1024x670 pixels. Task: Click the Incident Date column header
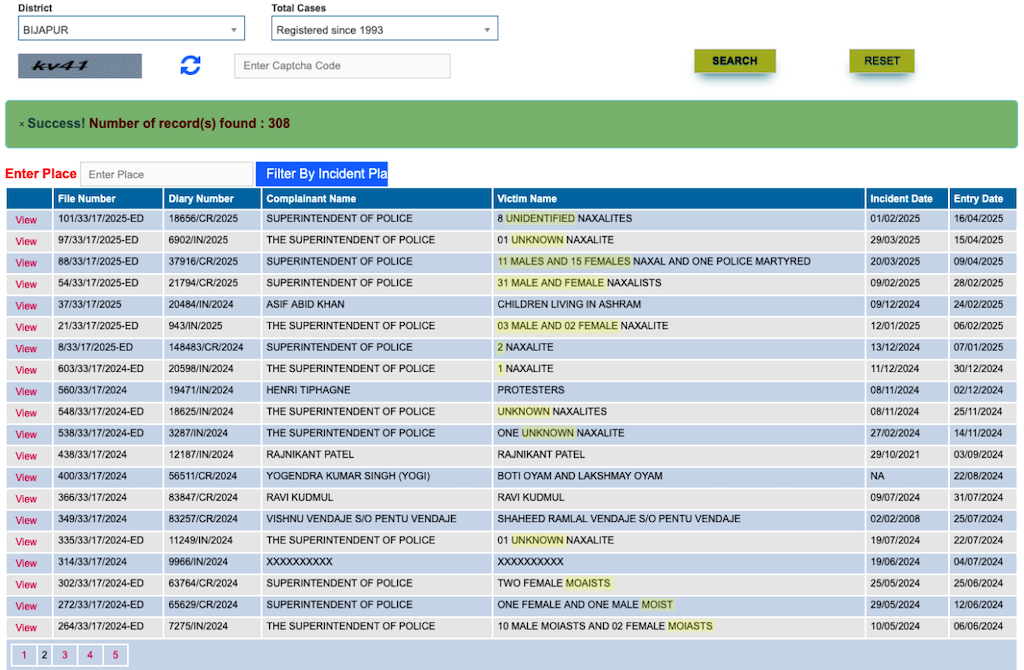(901, 199)
